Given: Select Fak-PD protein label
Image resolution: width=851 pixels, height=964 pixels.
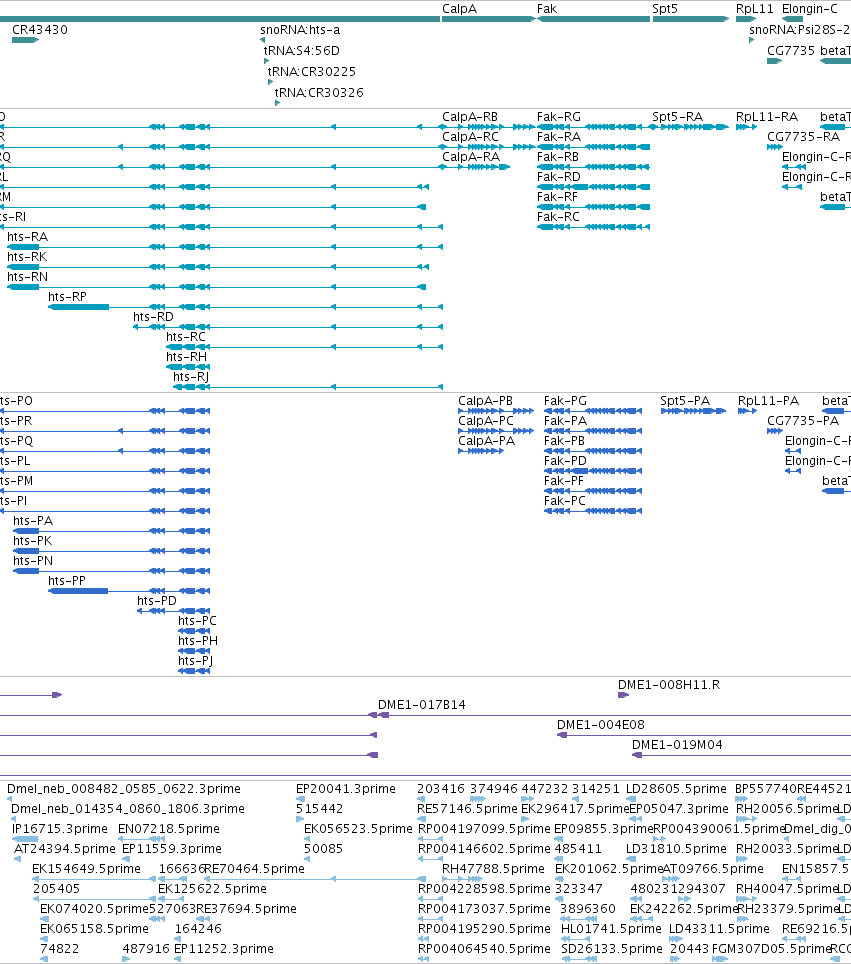Looking at the screenshot, I should (x=565, y=461).
